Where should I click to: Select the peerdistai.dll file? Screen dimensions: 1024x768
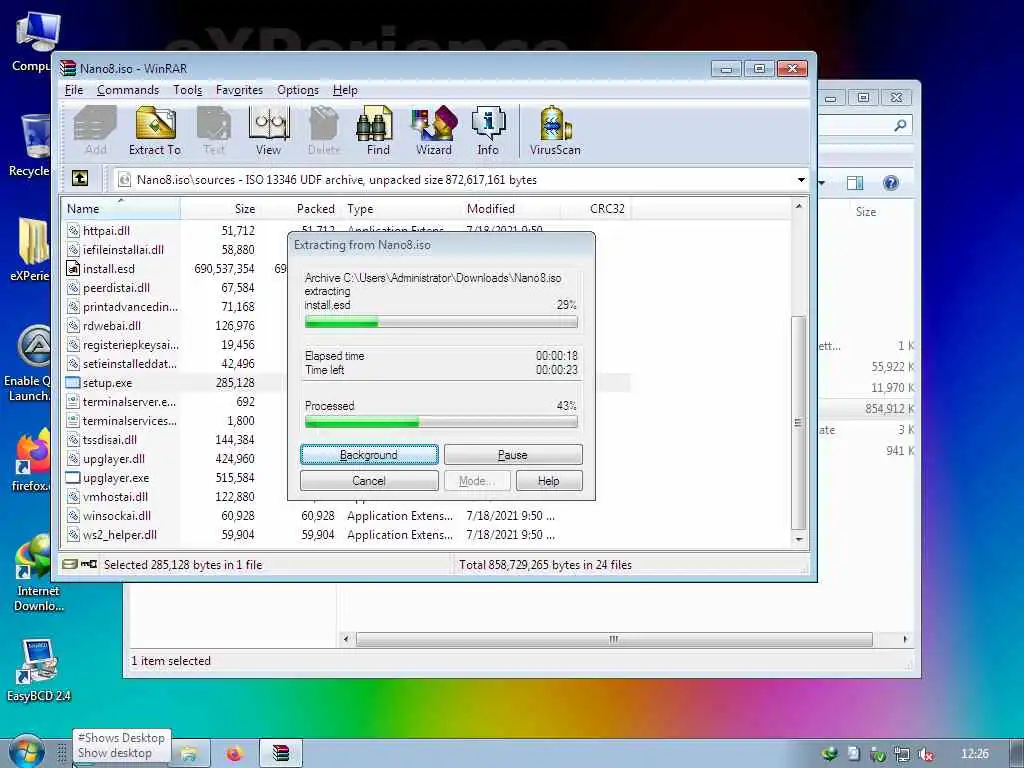[x=116, y=288]
